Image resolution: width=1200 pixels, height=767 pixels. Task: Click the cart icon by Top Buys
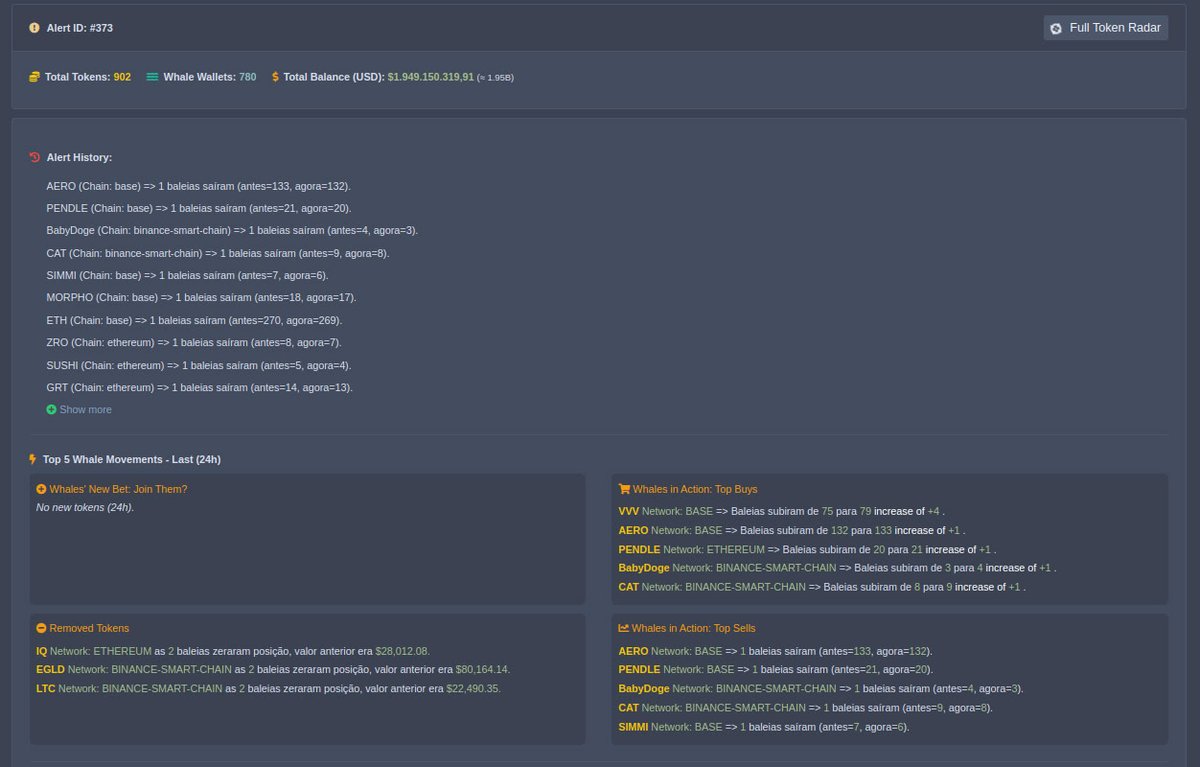pos(624,489)
